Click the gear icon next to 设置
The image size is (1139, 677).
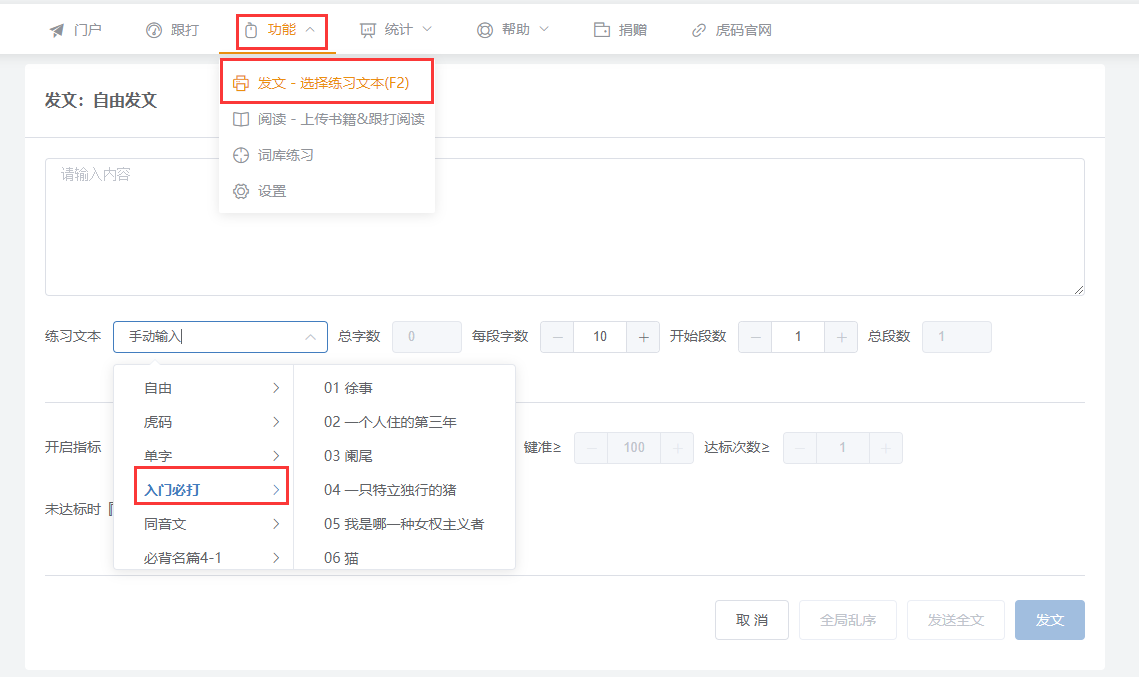pos(241,191)
